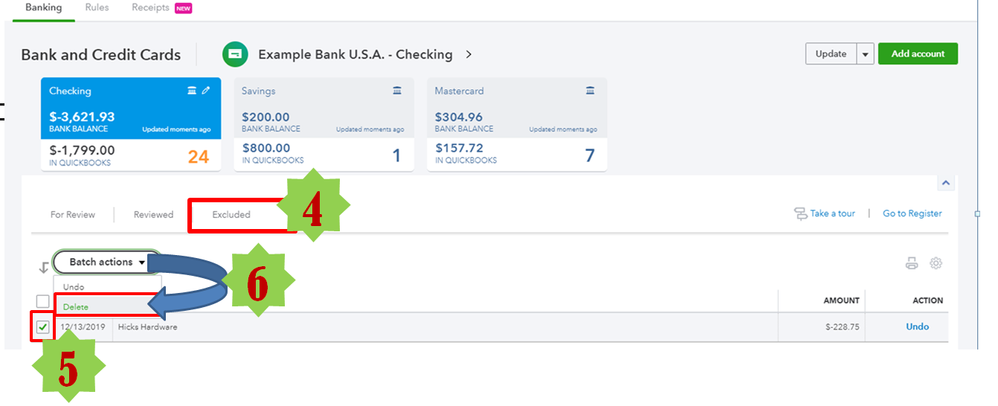Click the Take a tour link
The height and width of the screenshot is (406, 998).
[x=832, y=214]
